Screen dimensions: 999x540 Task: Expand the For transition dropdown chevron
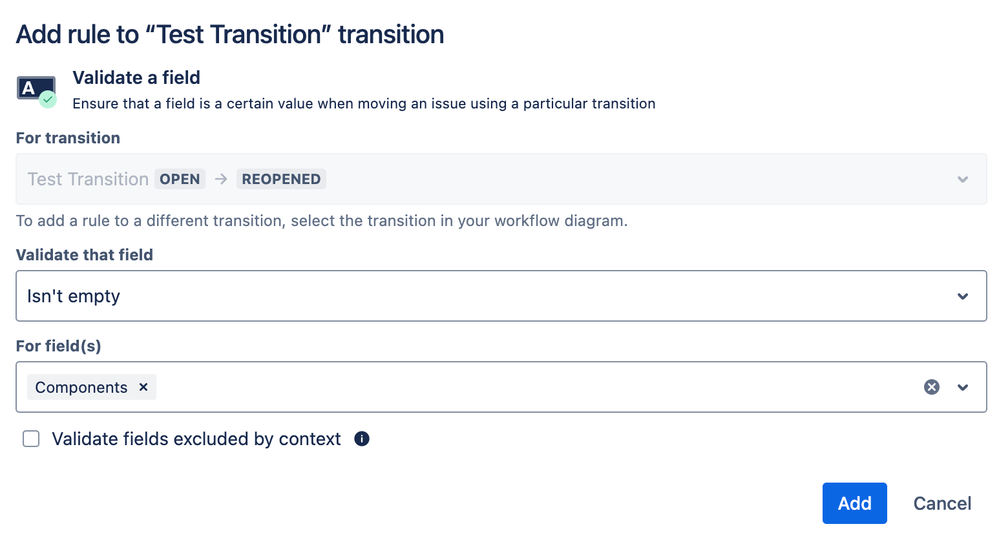point(963,180)
